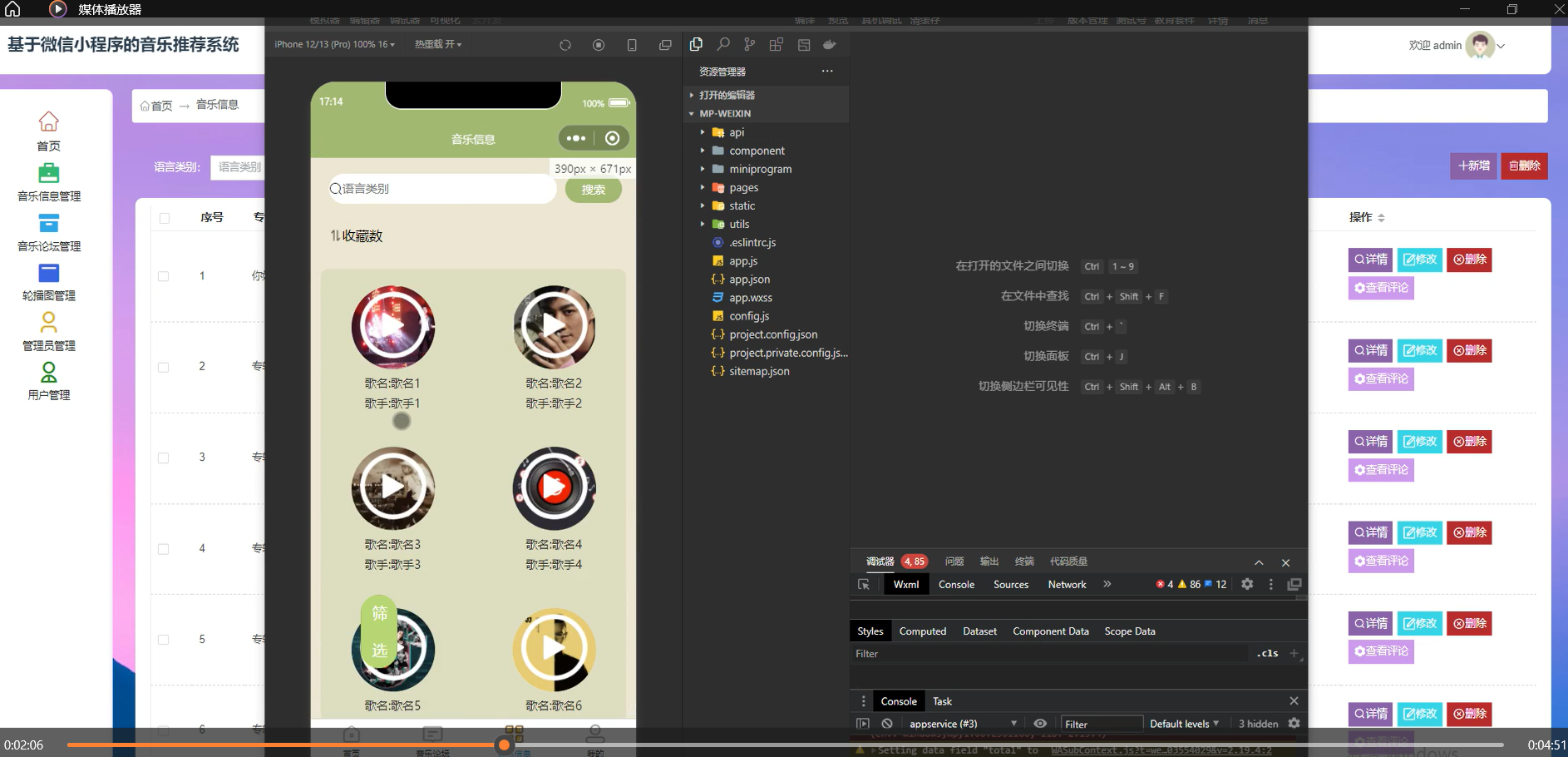1568x757 pixels.
Task: Open the 热重载 开 dropdown
Action: 438,44
